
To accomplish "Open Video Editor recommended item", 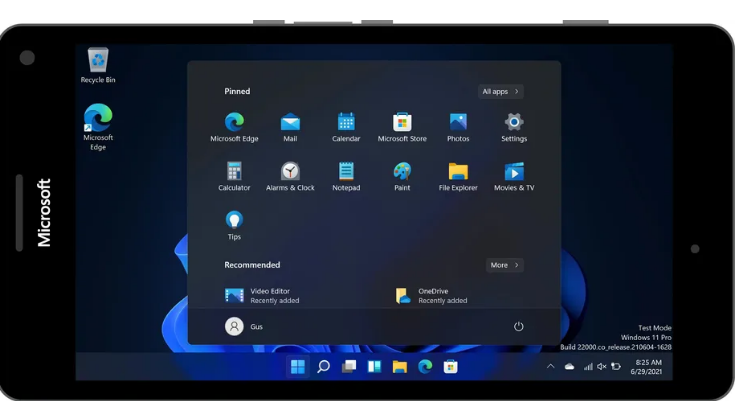I will pyautogui.click(x=262, y=296).
